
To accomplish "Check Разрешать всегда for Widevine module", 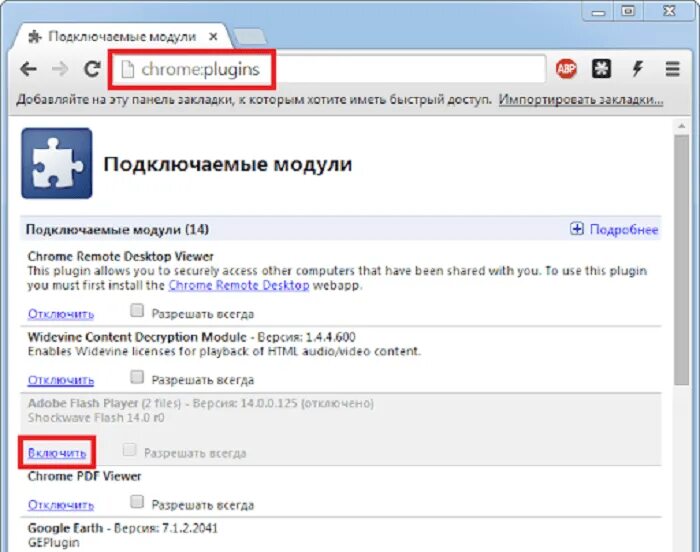I will click(x=137, y=377).
